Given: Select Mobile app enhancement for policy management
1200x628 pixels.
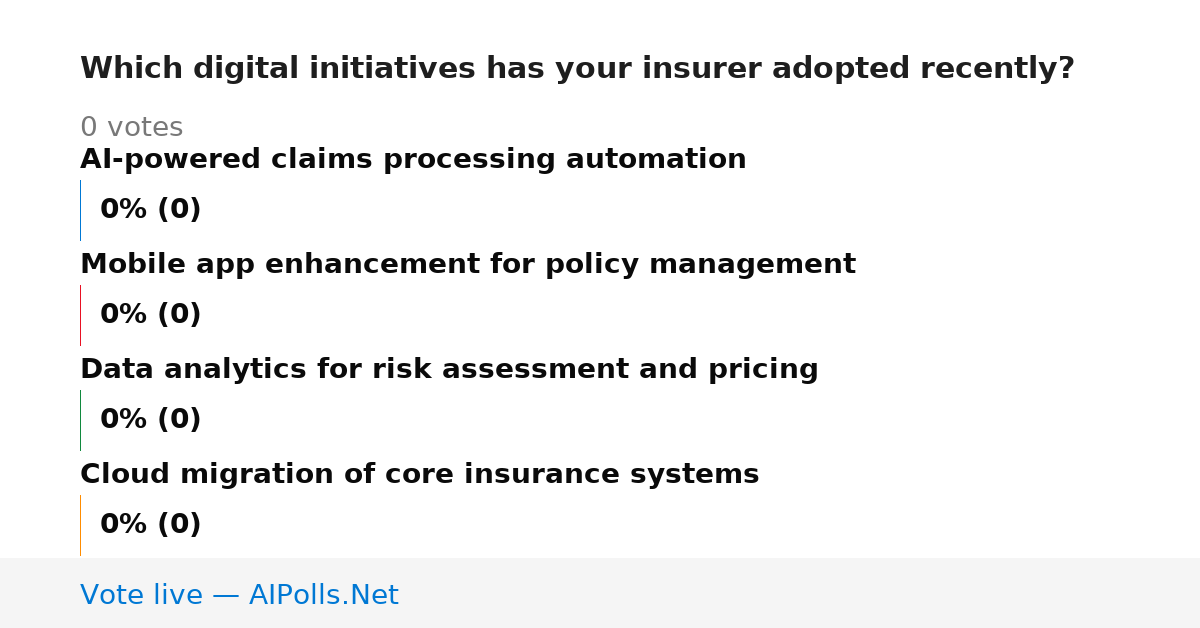Looking at the screenshot, I should pyautogui.click(x=468, y=265).
